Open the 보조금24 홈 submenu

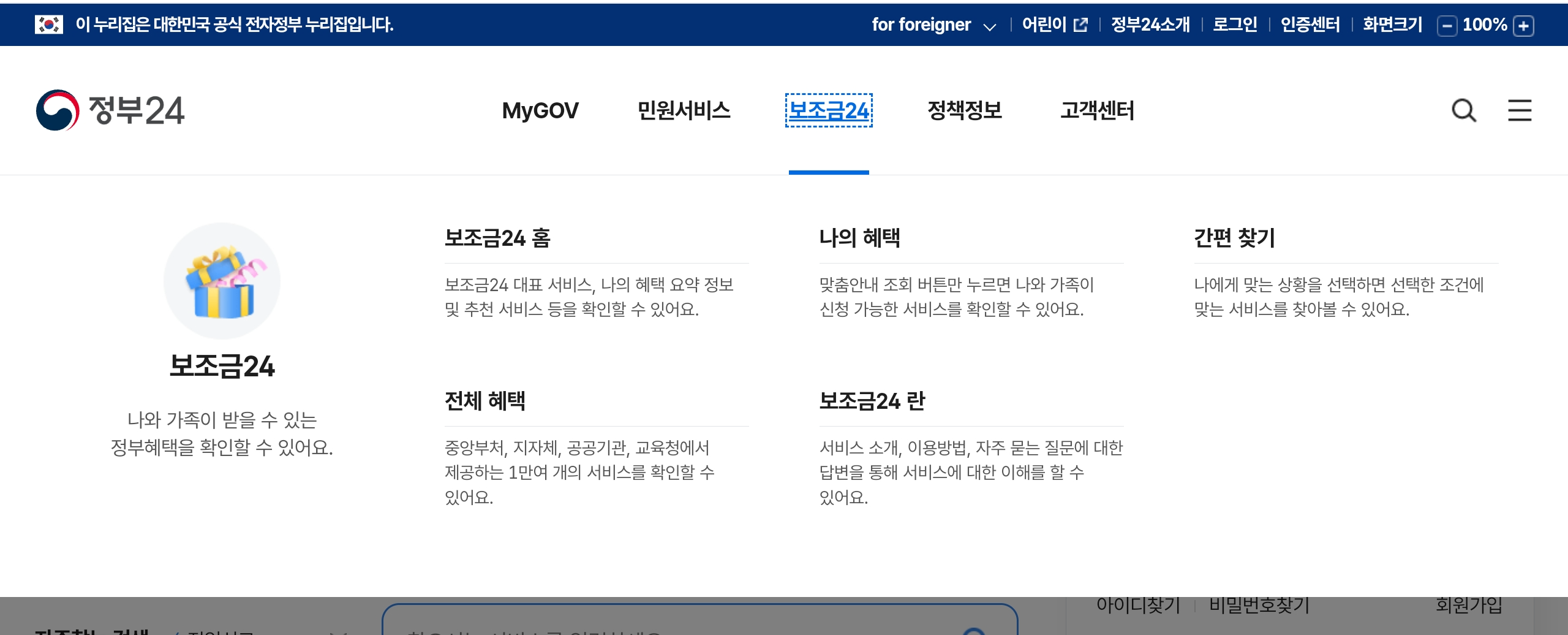497,238
